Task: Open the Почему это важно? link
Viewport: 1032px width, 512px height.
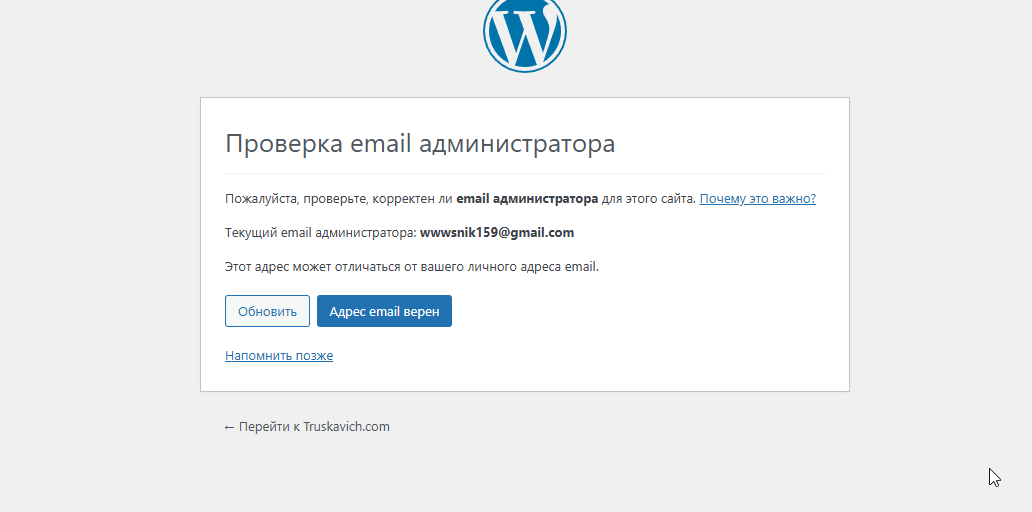Action: coord(758,199)
